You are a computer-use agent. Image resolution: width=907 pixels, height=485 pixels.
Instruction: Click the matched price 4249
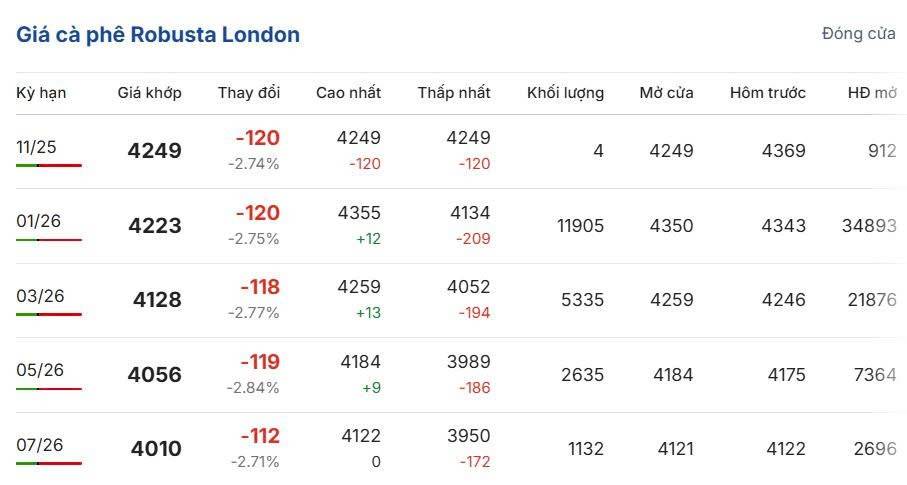(x=155, y=151)
